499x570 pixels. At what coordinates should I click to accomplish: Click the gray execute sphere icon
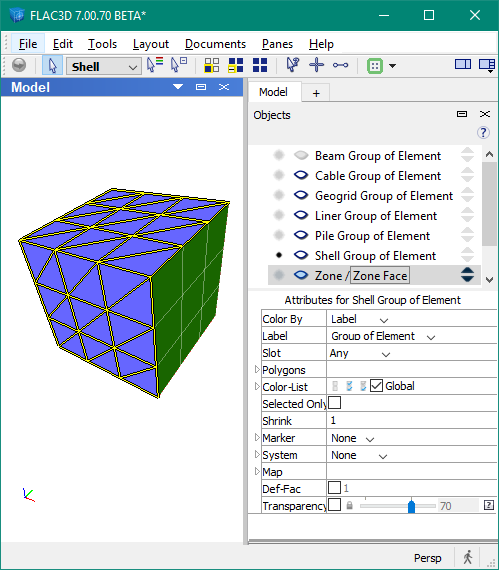pyautogui.click(x=19, y=65)
